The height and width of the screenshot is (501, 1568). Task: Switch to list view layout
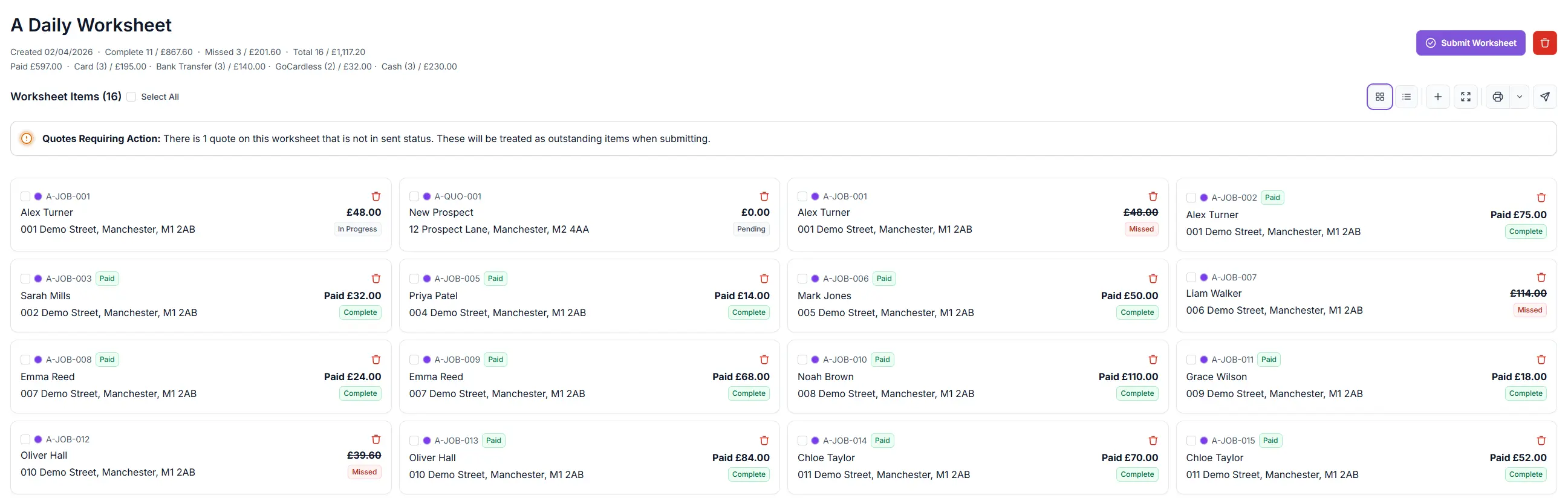tap(1407, 96)
